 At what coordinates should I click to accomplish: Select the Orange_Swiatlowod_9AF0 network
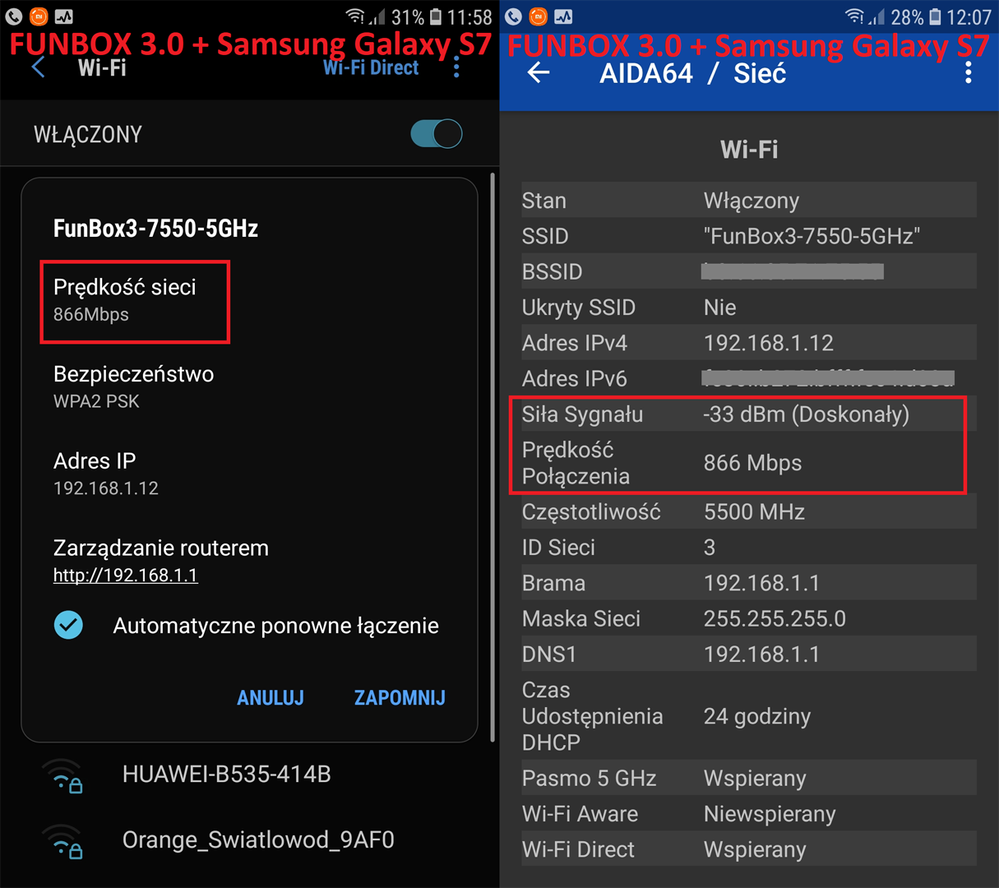click(257, 840)
